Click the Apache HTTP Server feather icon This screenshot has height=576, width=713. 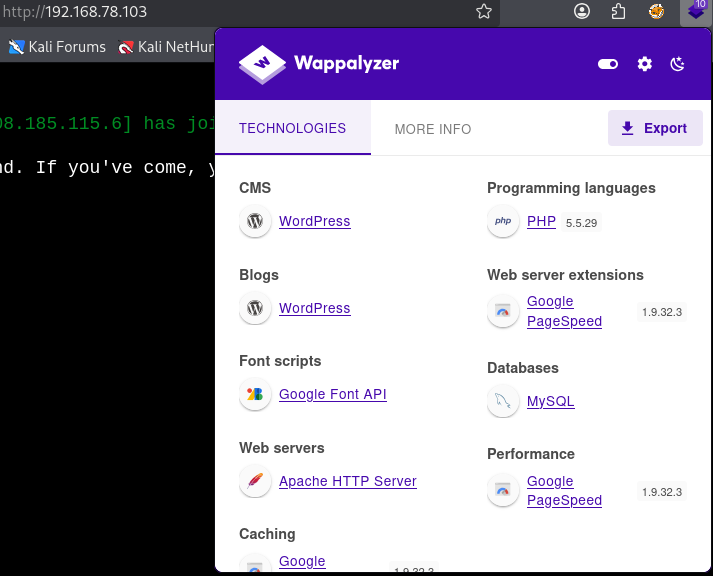[x=255, y=482]
